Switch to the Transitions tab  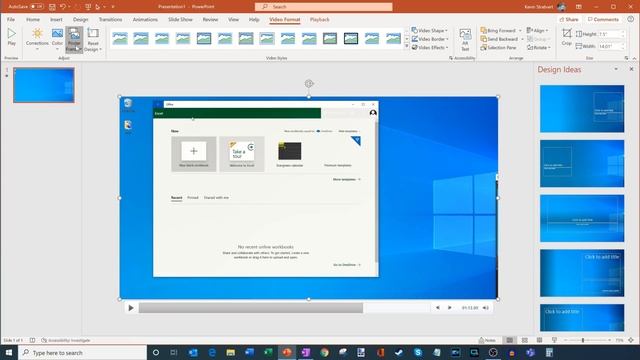(110, 20)
